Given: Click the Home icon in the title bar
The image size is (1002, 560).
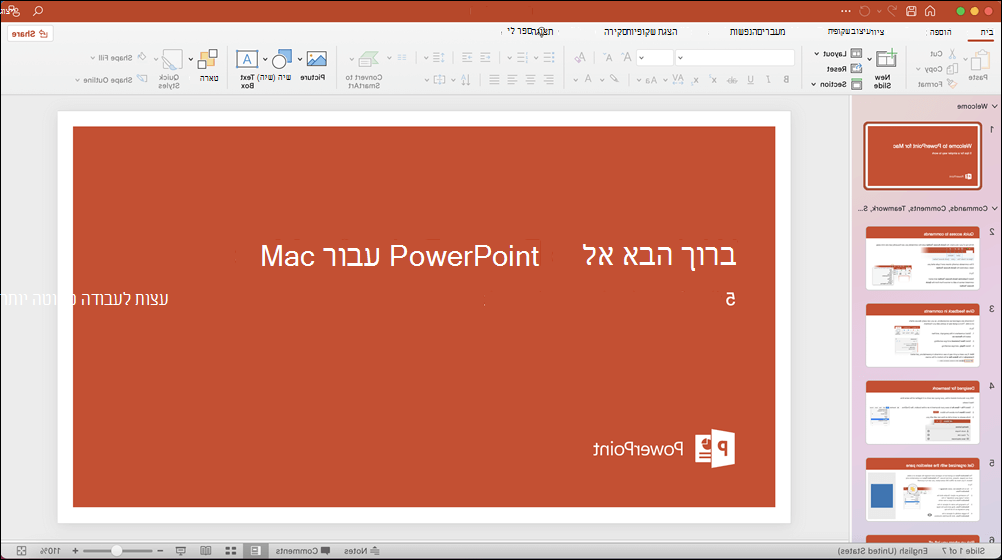Looking at the screenshot, I should (930, 11).
